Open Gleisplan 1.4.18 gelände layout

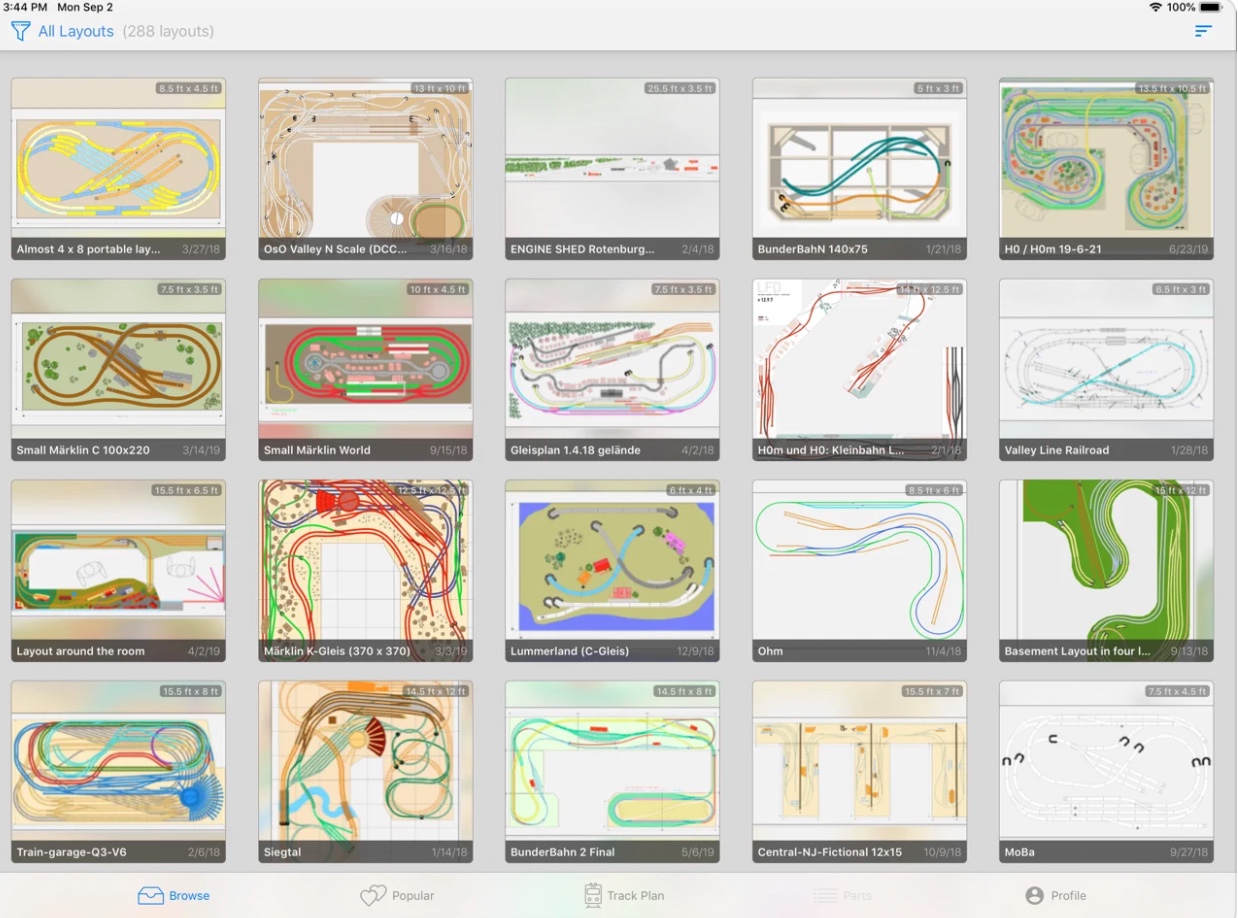612,370
